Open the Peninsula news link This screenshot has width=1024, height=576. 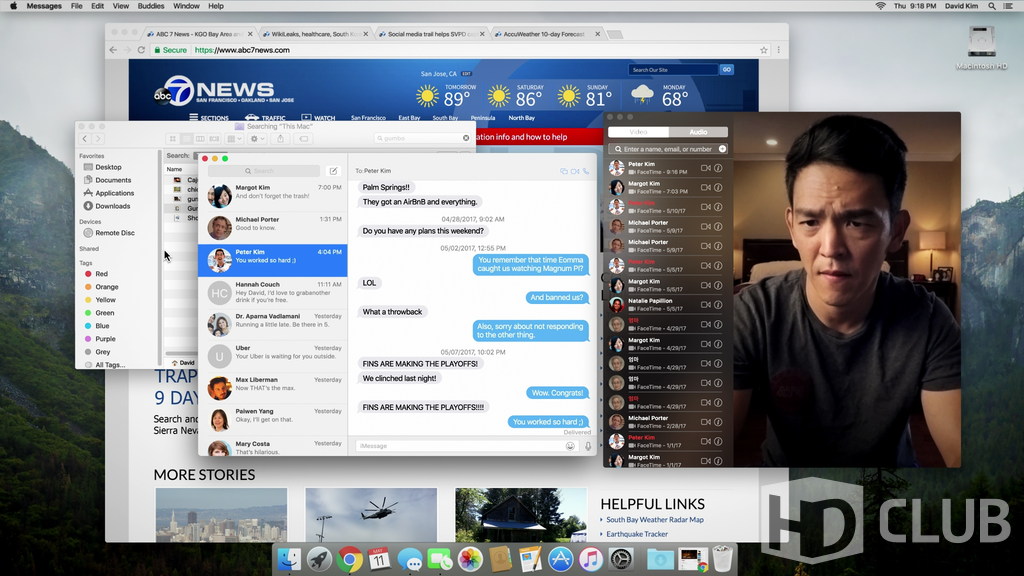[483, 118]
